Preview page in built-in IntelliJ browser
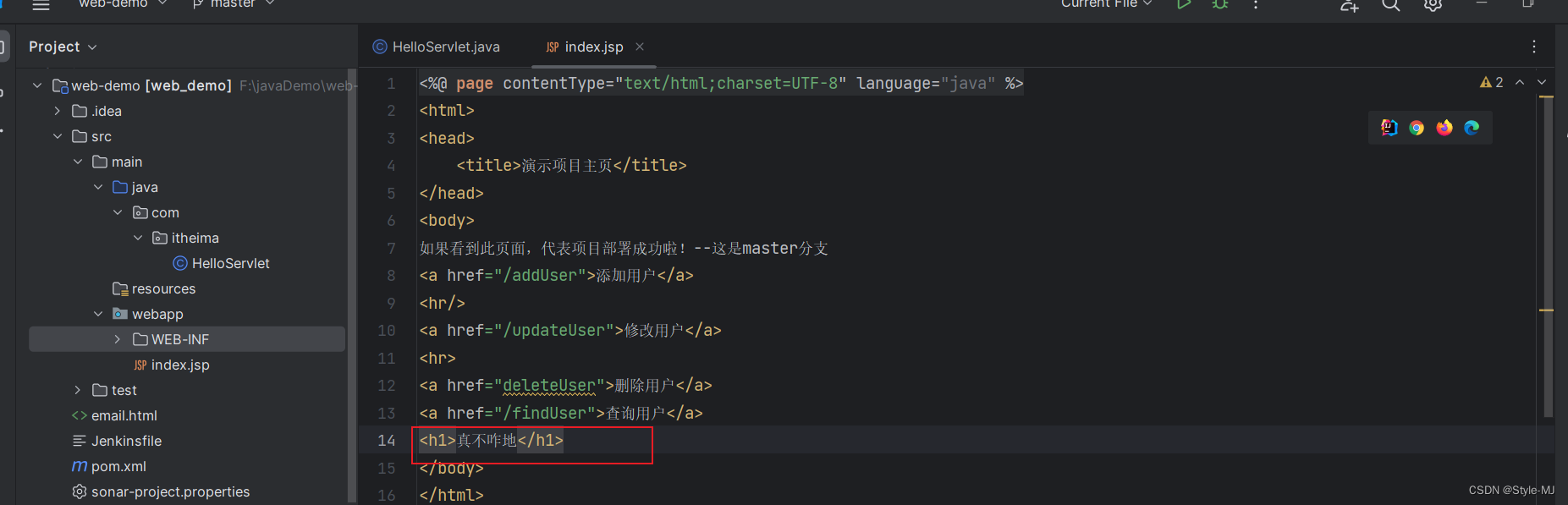Screen dimensions: 1568x505 click(x=1389, y=128)
